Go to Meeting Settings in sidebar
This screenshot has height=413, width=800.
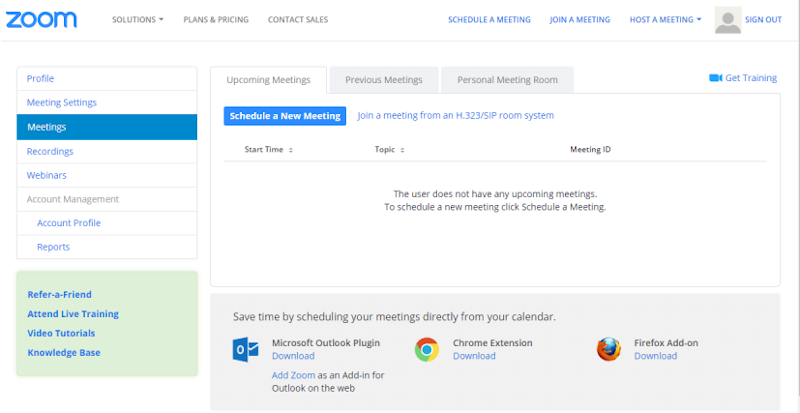tap(62, 103)
